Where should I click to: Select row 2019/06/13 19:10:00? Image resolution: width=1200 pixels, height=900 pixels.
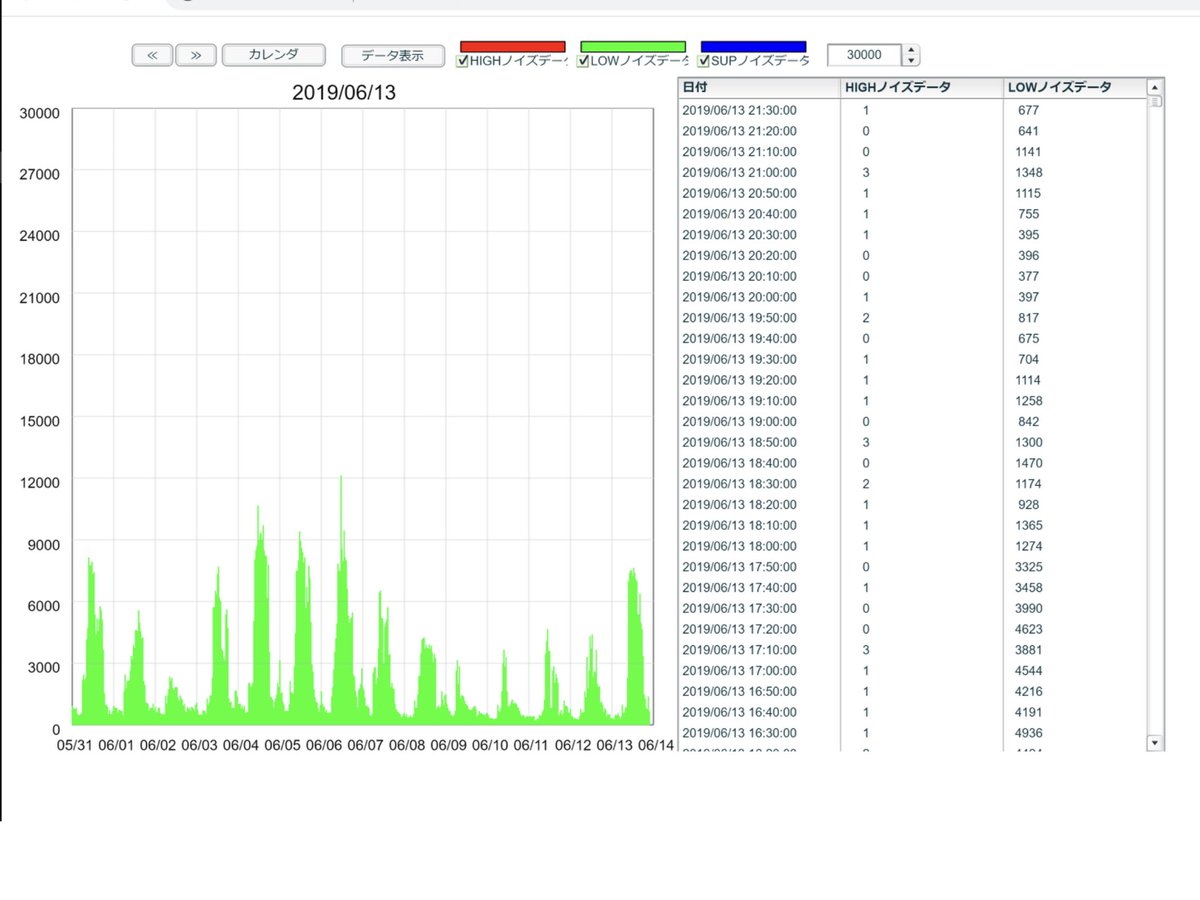(x=912, y=401)
